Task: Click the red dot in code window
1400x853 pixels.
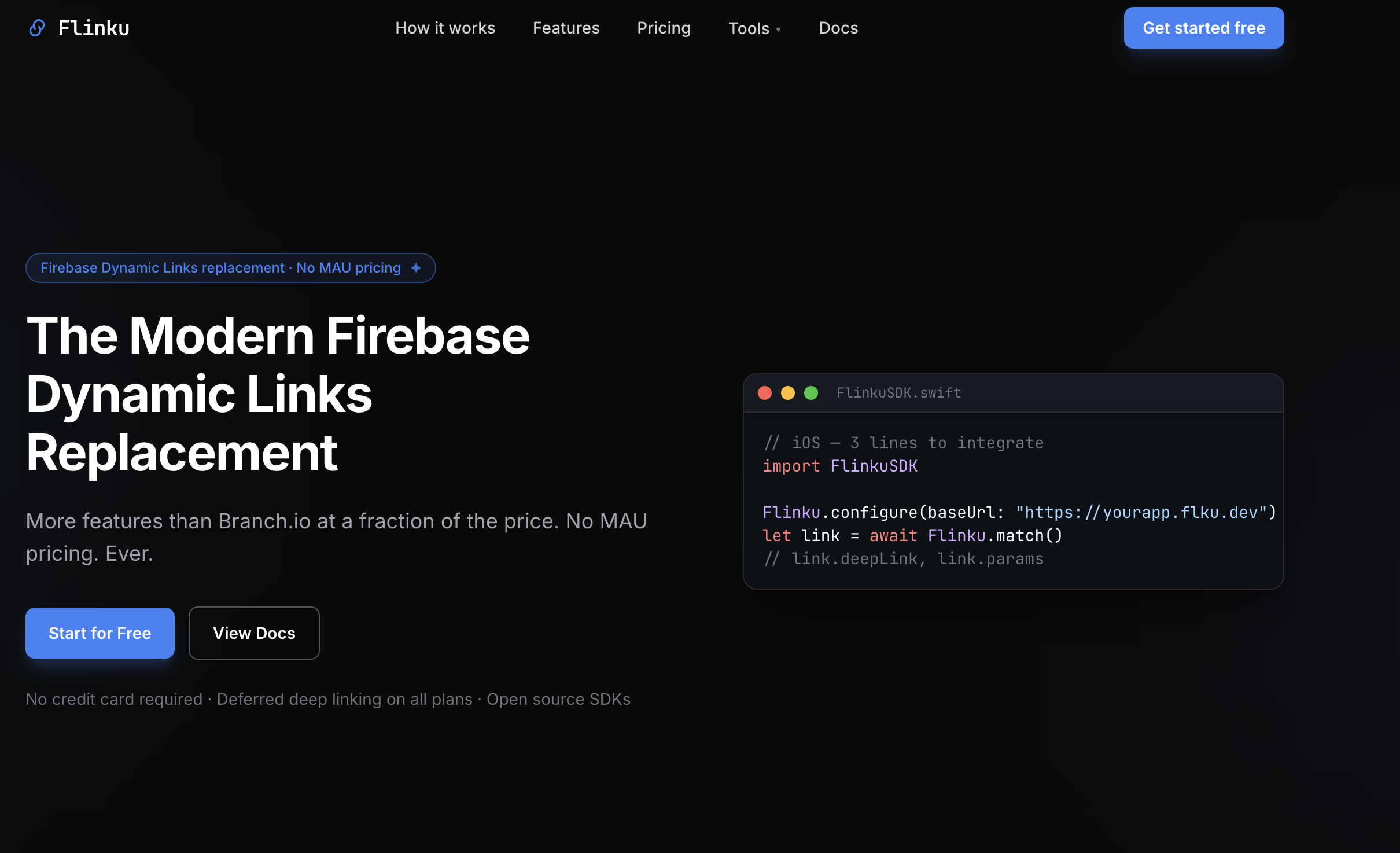Action: click(765, 393)
